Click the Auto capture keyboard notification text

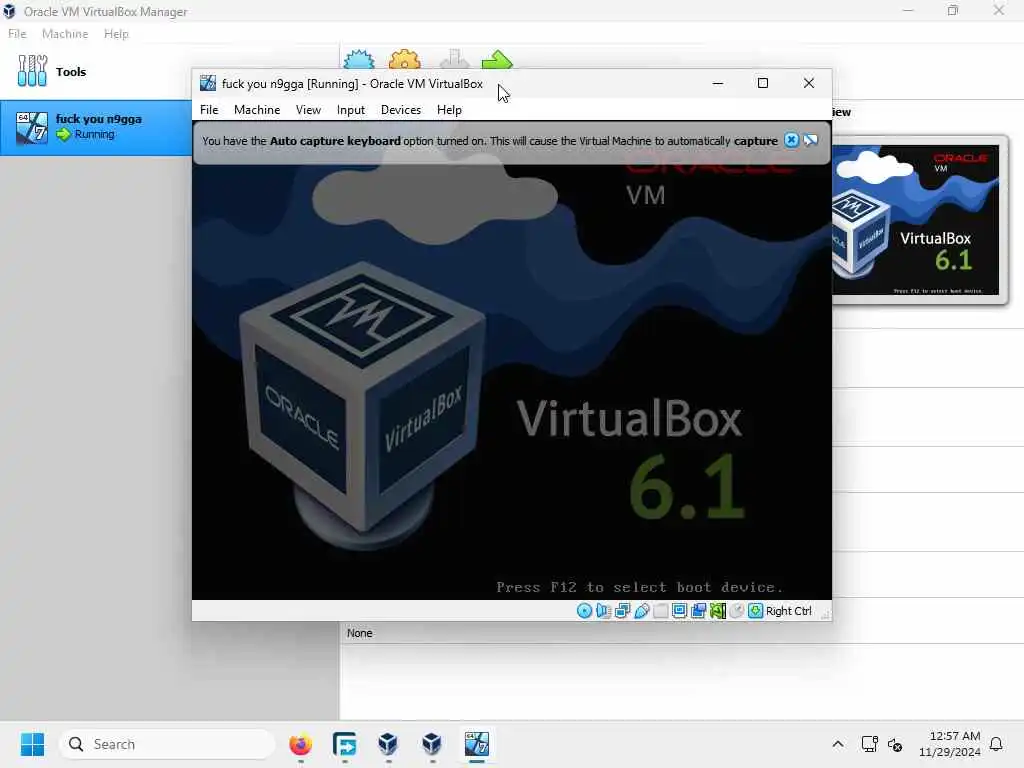tap(490, 140)
